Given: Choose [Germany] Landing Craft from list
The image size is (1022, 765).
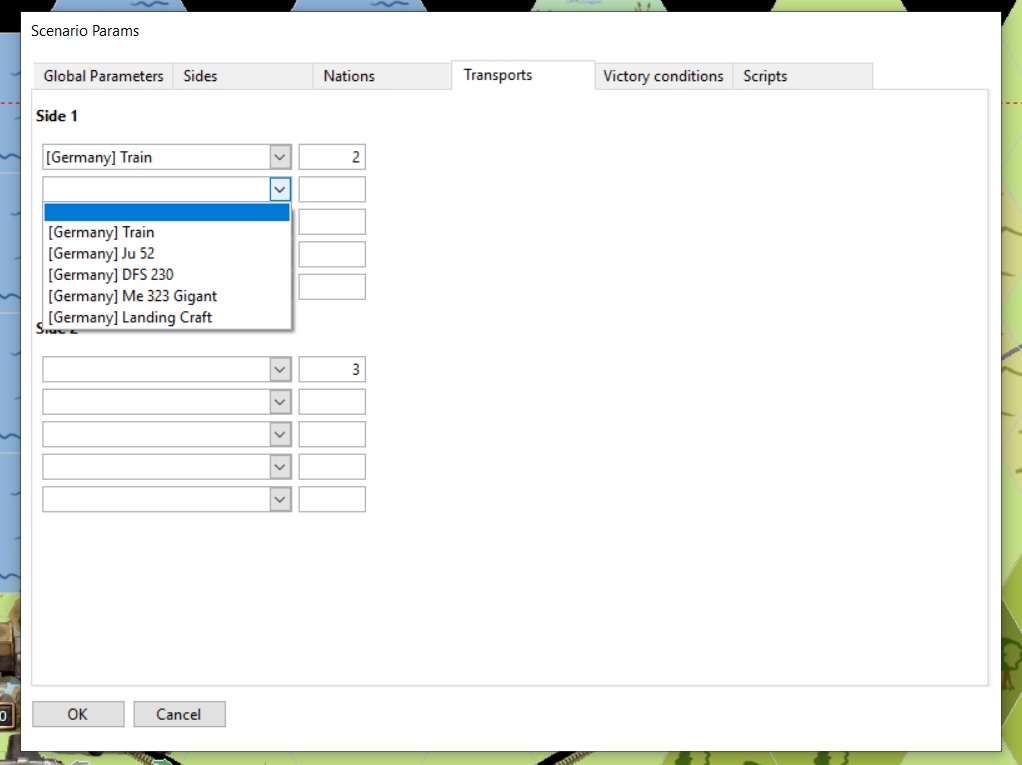Looking at the screenshot, I should [130, 317].
